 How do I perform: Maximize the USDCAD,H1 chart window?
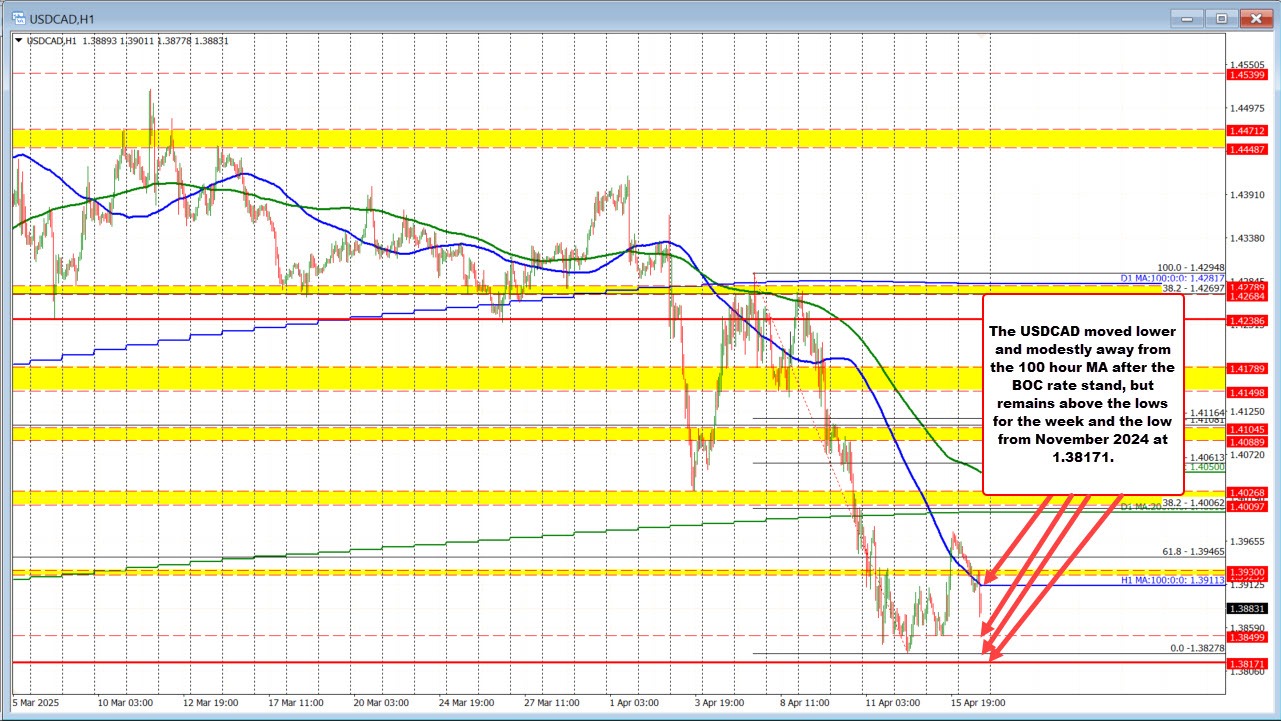coord(1221,17)
